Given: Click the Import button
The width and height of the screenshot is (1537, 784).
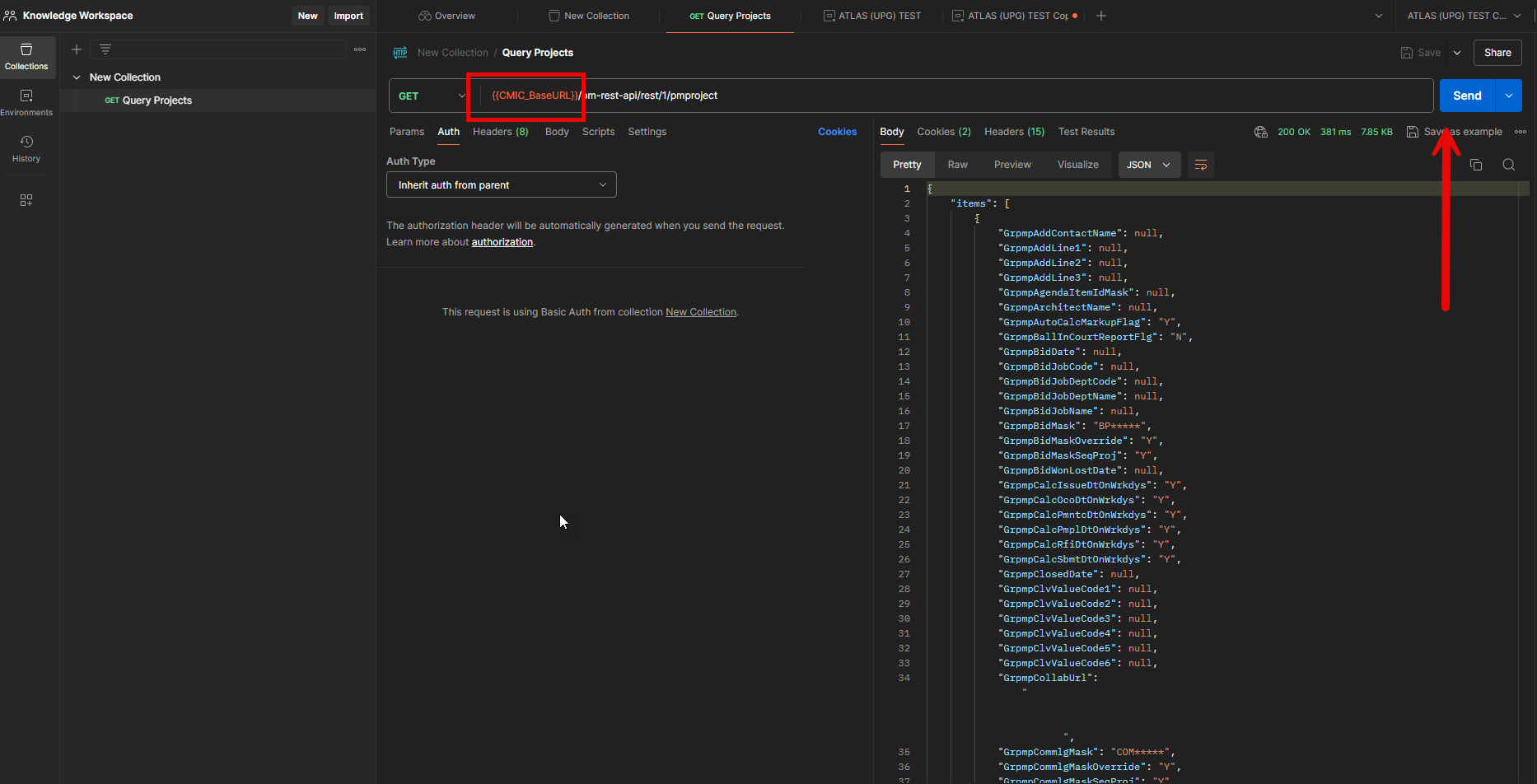Looking at the screenshot, I should coord(348,16).
